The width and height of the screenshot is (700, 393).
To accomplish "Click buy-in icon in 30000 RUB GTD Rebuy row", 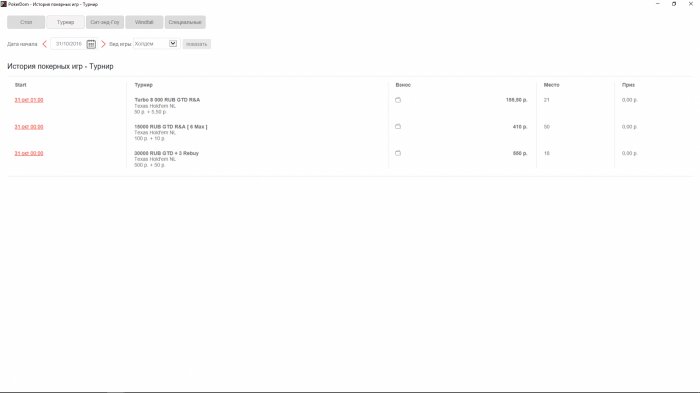I will [398, 153].
